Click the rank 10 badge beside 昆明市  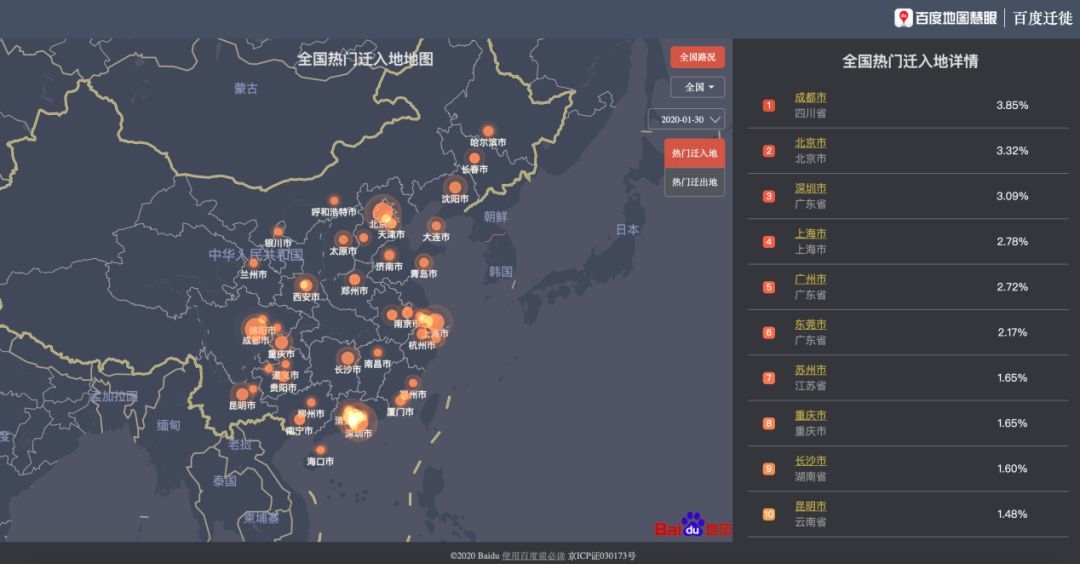point(769,514)
